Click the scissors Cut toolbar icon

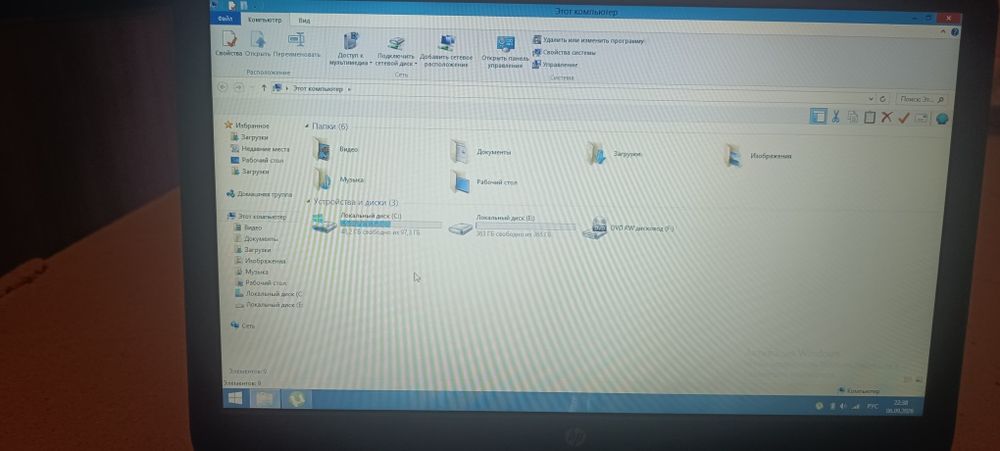coord(835,117)
